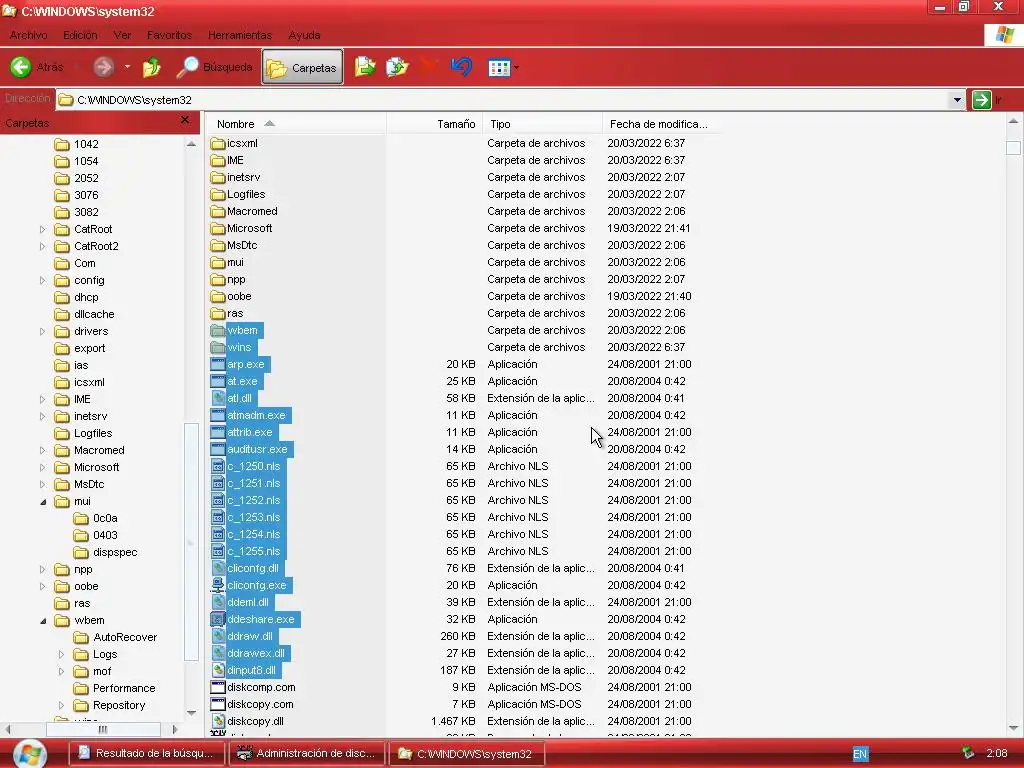Switch to Resultado de la búsqueda window
The height and width of the screenshot is (768, 1024).
(146, 754)
